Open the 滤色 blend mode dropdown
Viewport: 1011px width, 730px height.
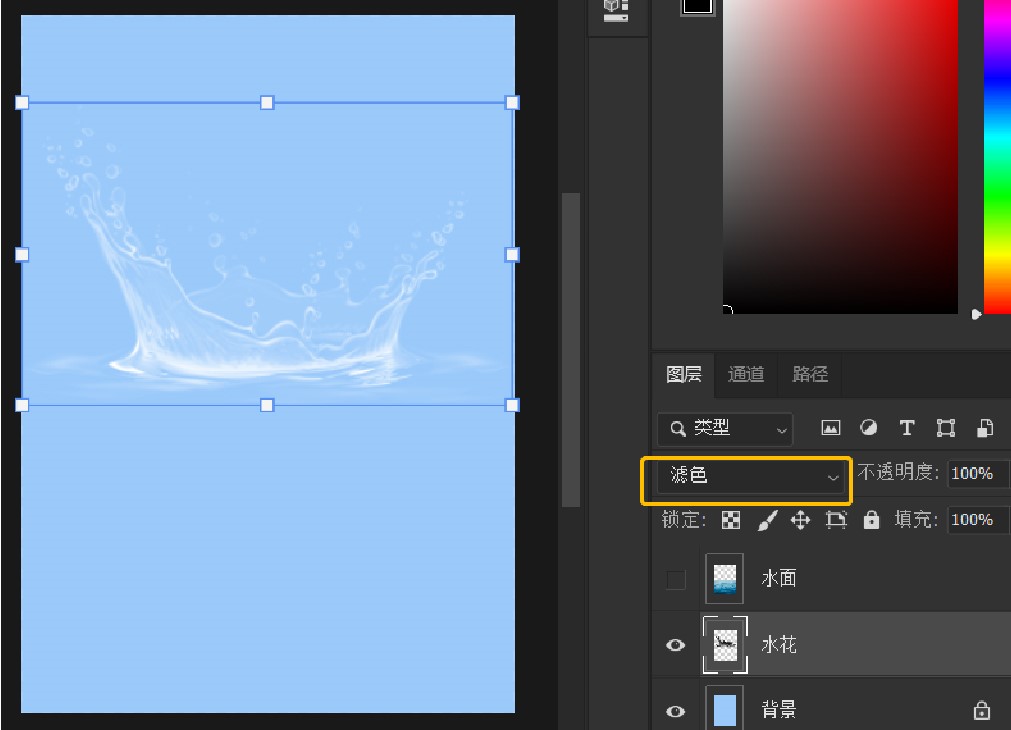coord(746,476)
